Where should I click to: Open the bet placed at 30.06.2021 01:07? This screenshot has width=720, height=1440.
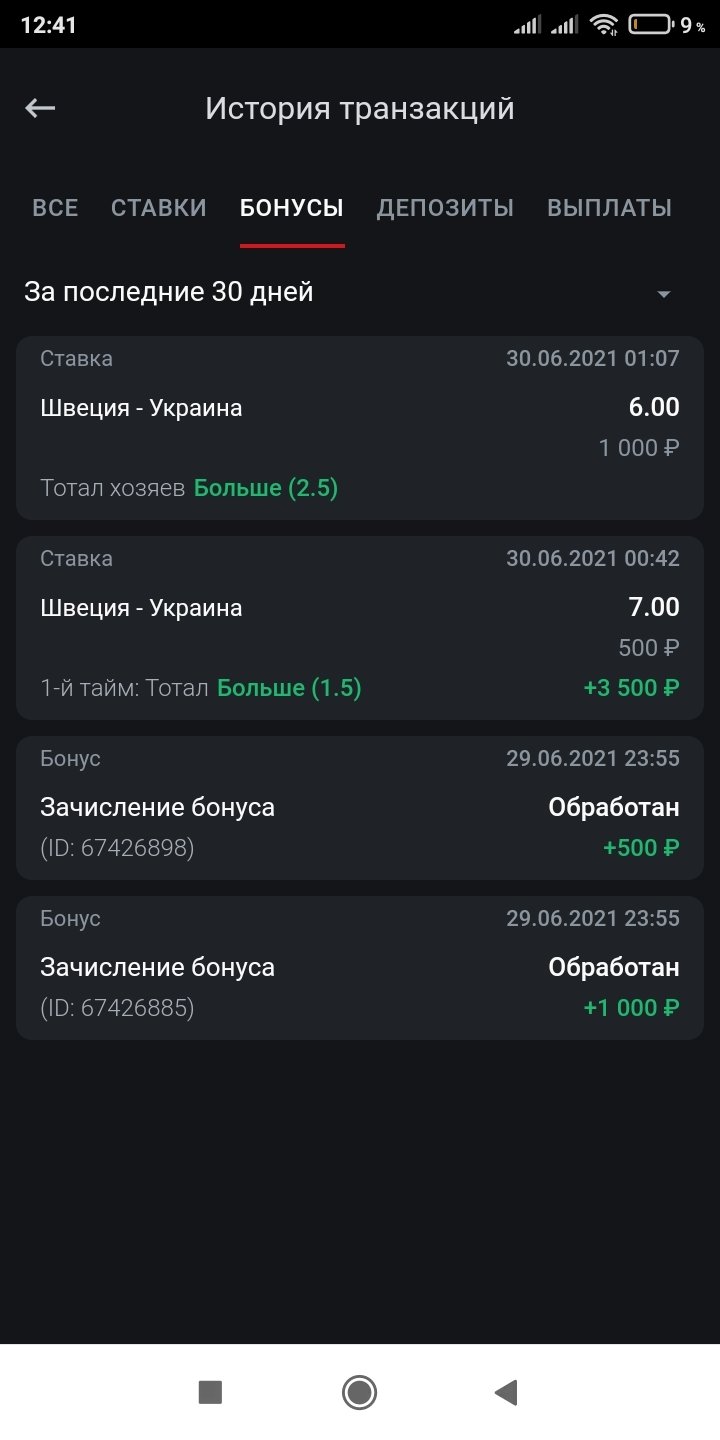coord(360,427)
